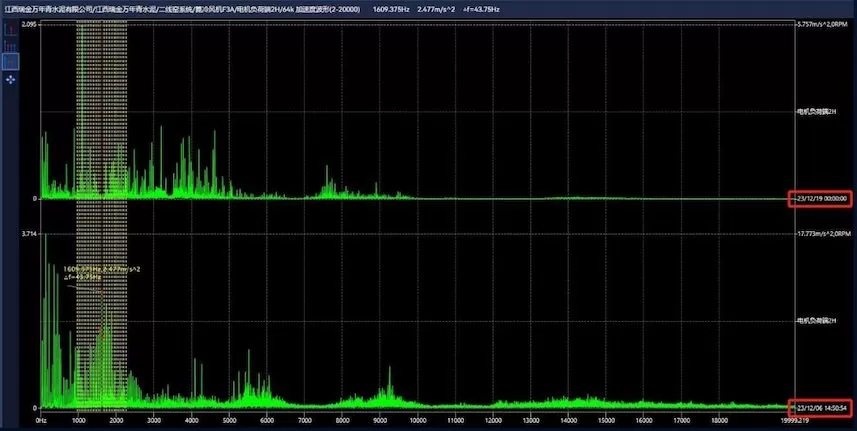Click the lower chart's 电机负荷端2H channel label
The image size is (857, 431).
tap(815, 322)
